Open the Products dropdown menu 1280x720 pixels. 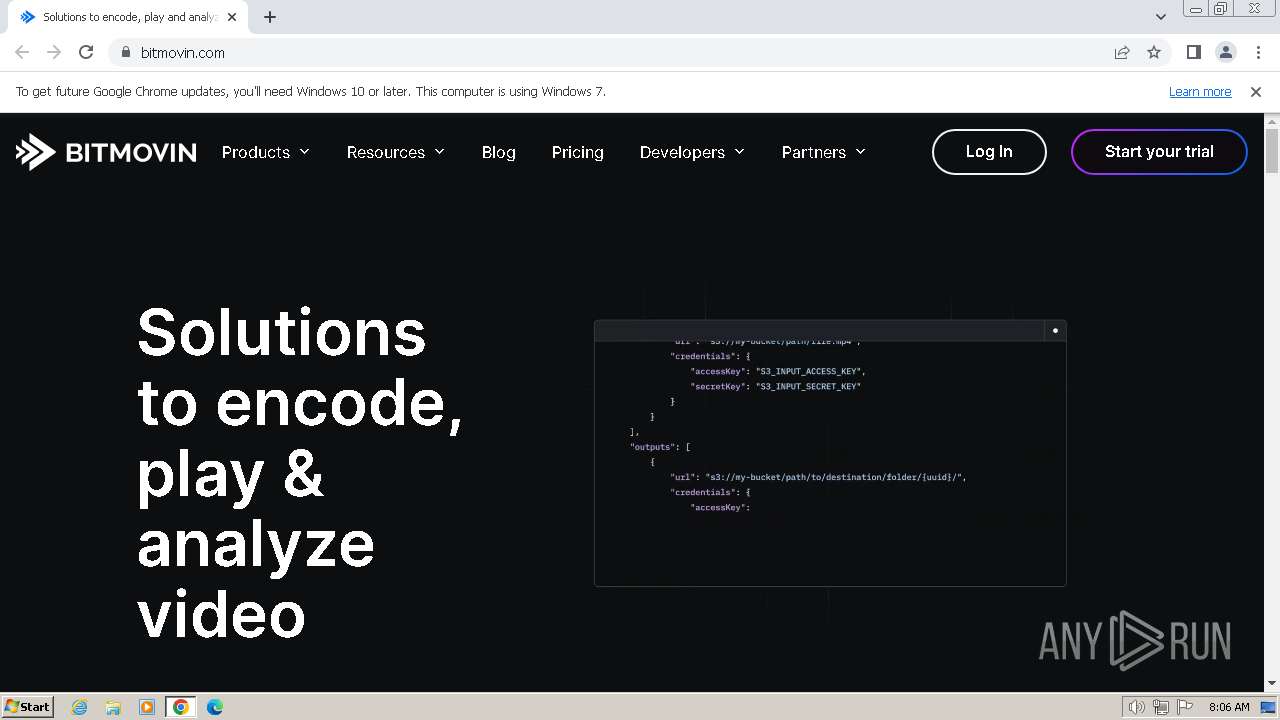[266, 152]
